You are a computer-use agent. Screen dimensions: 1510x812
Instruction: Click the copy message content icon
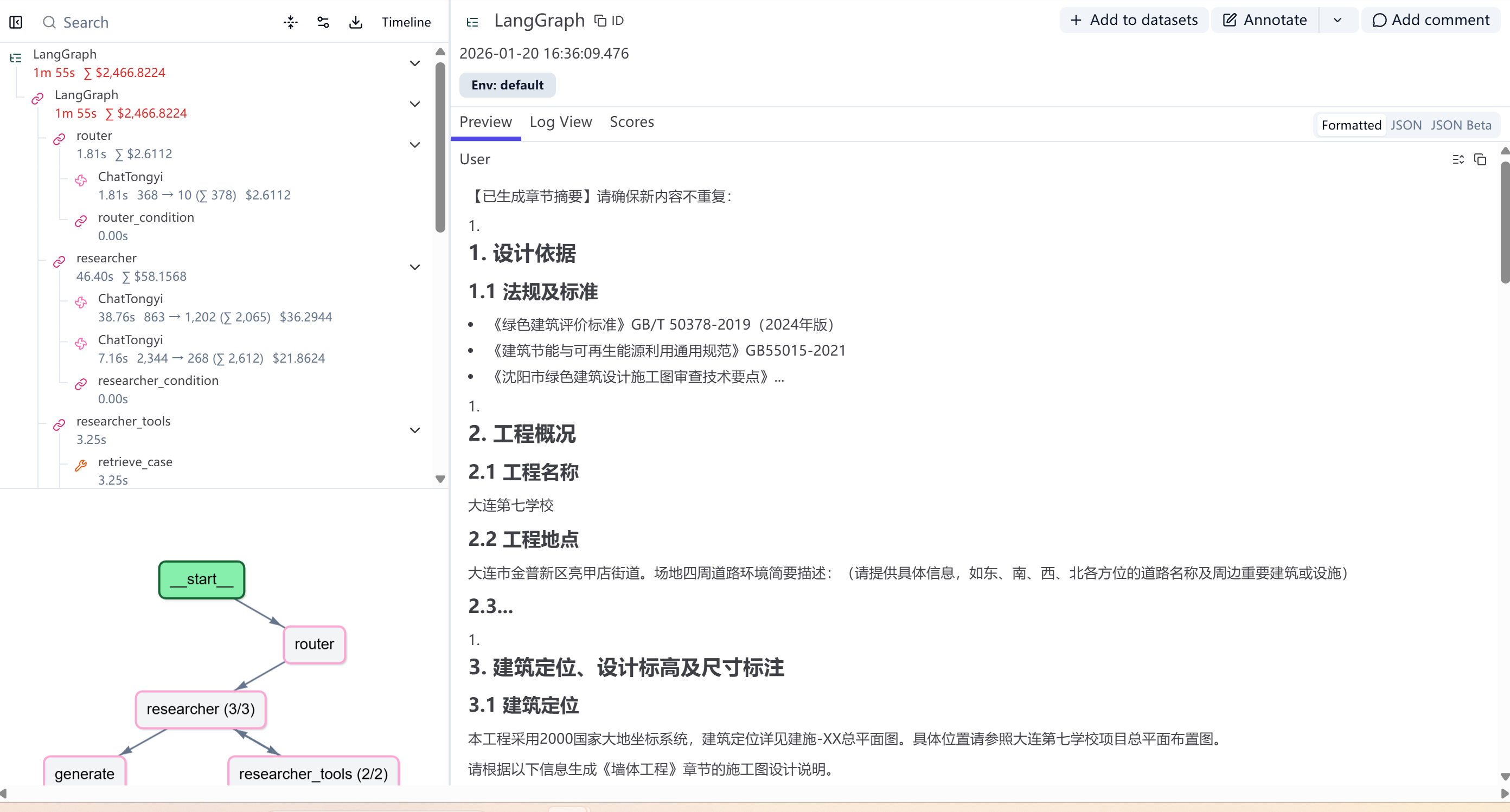1480,159
